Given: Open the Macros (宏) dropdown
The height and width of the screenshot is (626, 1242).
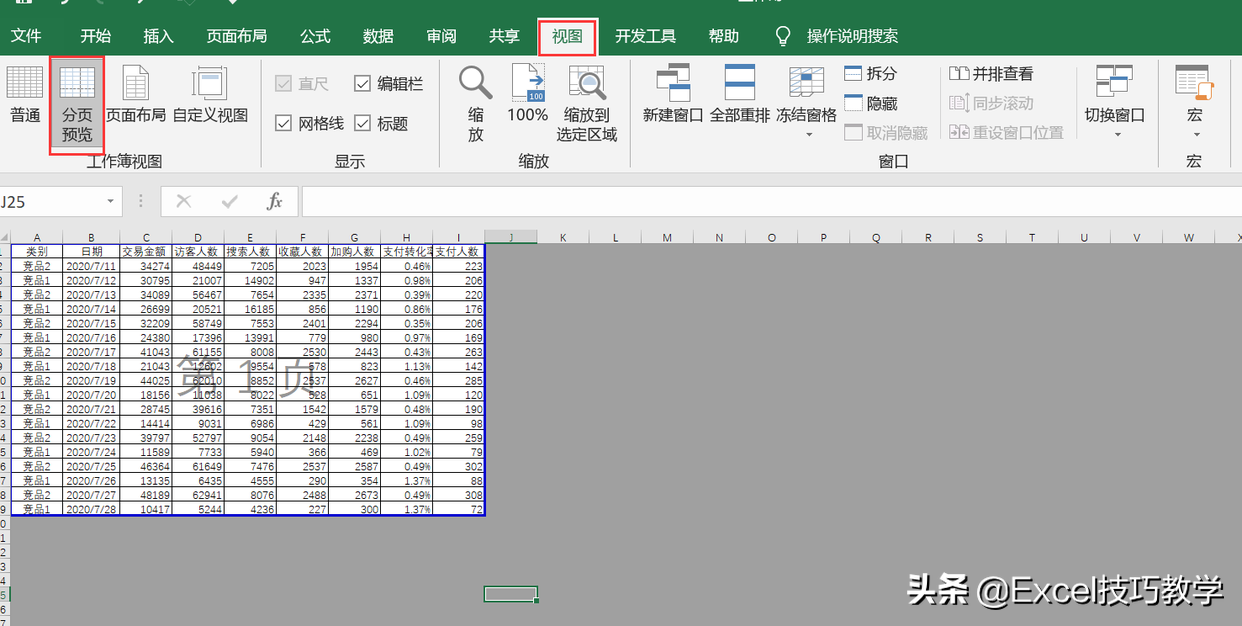Looking at the screenshot, I should coord(1194,100).
